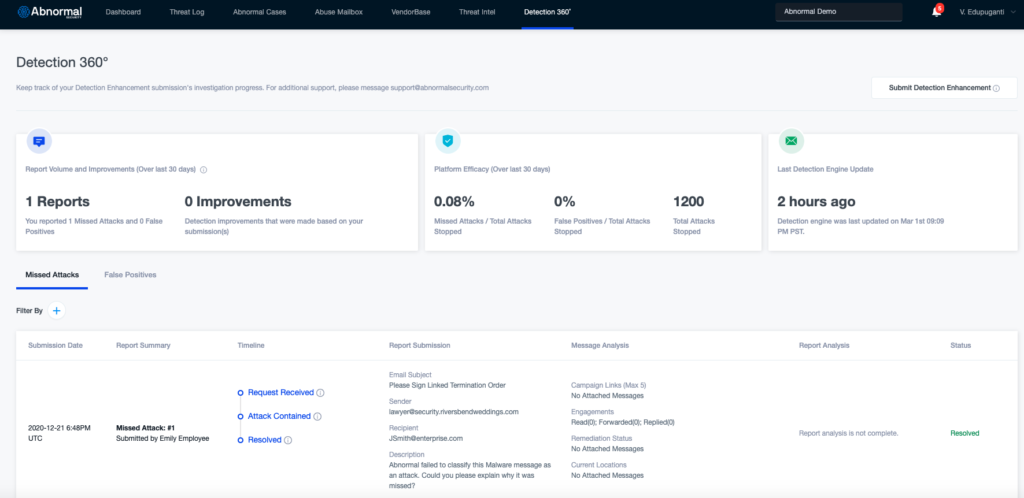1024x498 pixels.
Task: Click subject Please Sign Linked Termination Order
Action: [447, 385]
